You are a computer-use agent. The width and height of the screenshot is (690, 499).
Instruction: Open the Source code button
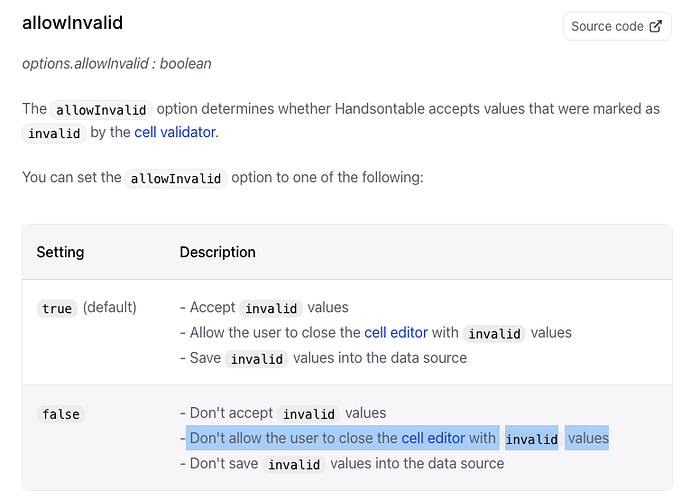[617, 26]
